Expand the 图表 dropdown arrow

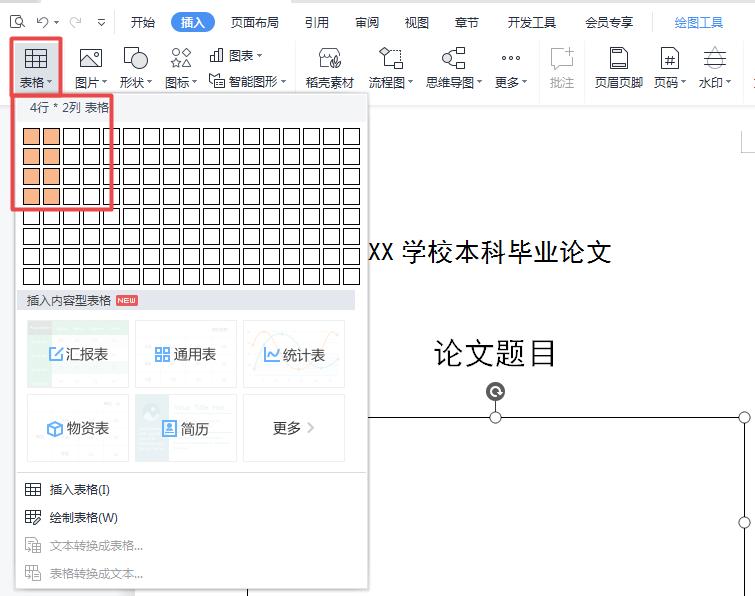point(260,56)
